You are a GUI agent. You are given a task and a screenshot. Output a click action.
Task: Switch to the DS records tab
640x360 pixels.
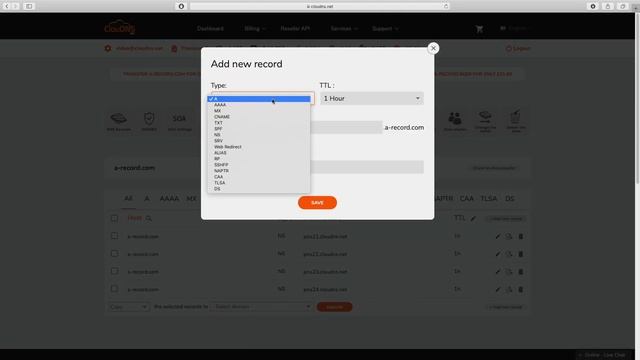click(509, 198)
